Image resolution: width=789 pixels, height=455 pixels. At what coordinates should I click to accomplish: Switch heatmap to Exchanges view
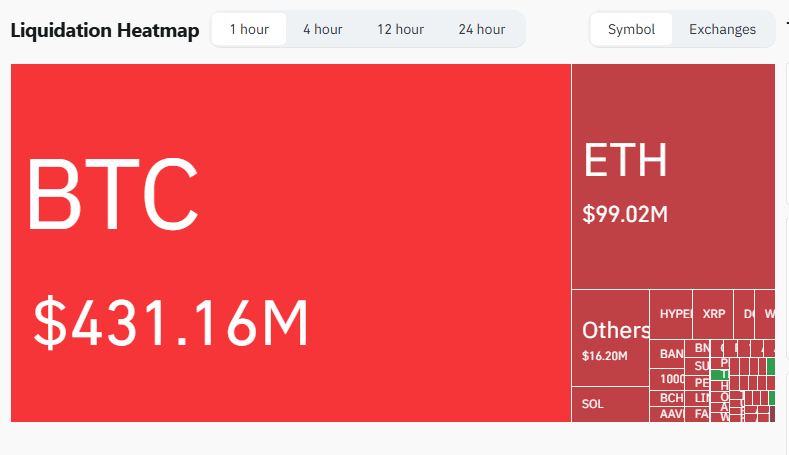(x=722, y=29)
